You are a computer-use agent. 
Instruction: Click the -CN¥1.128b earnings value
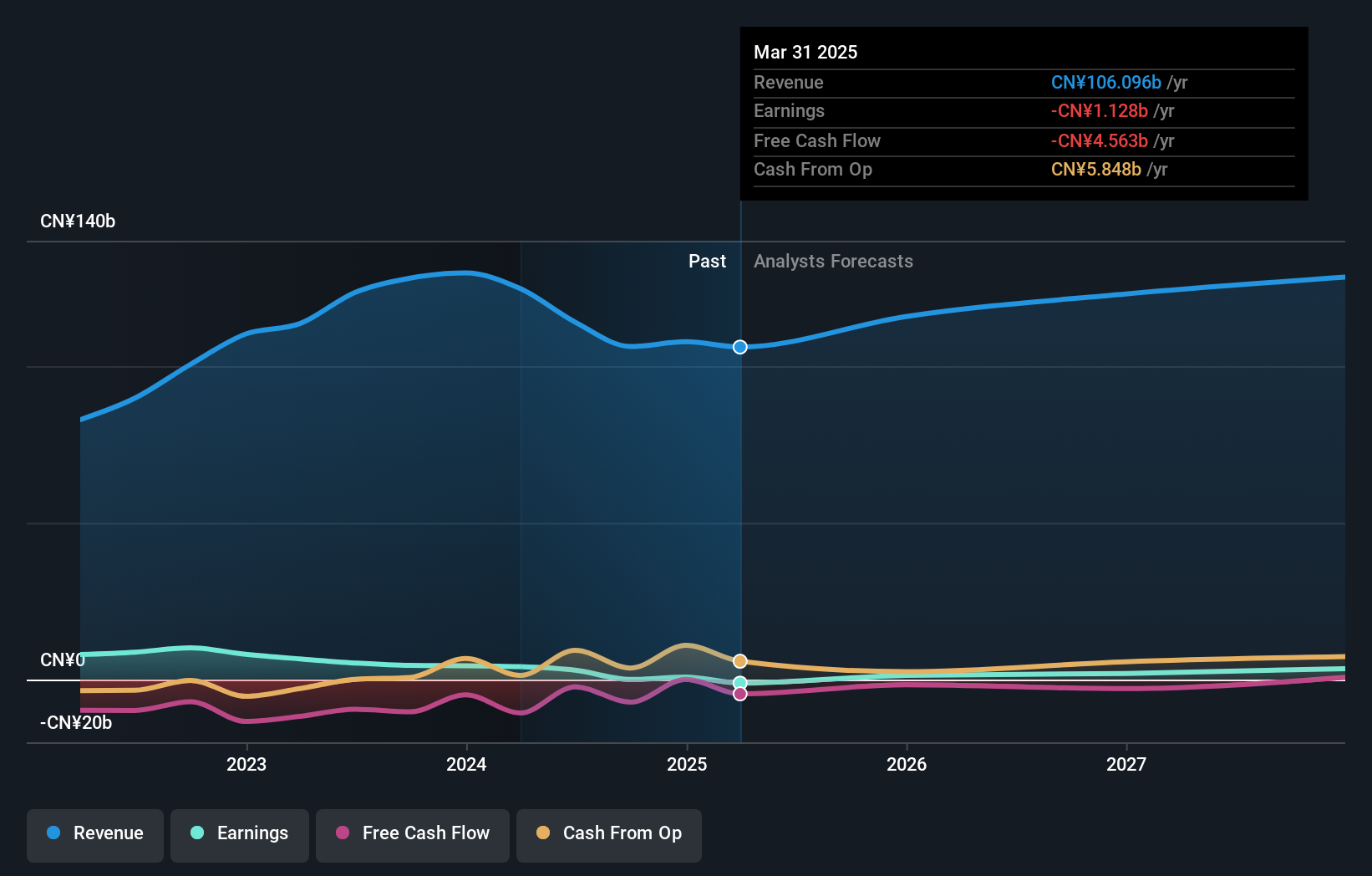click(1100, 111)
